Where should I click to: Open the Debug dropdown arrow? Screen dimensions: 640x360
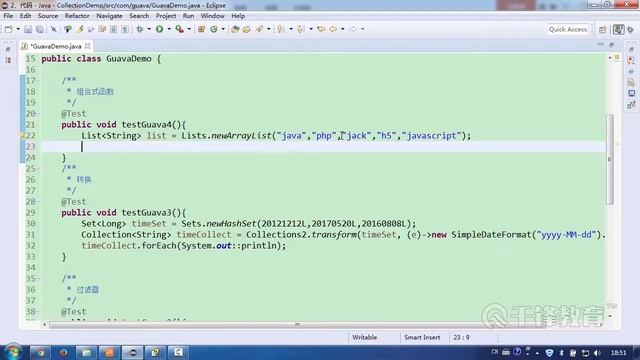[149, 29]
